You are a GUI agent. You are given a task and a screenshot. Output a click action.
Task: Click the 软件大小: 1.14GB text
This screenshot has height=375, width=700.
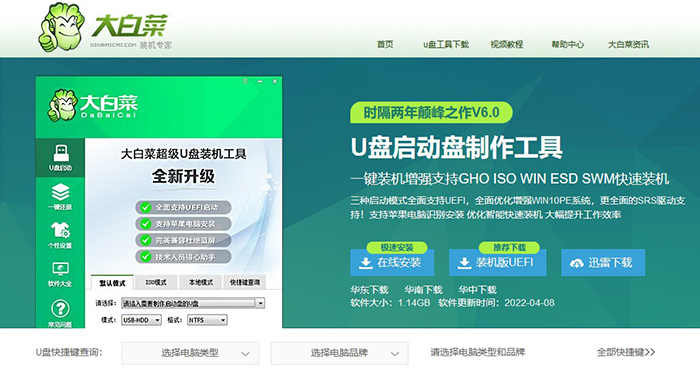pyautogui.click(x=390, y=303)
